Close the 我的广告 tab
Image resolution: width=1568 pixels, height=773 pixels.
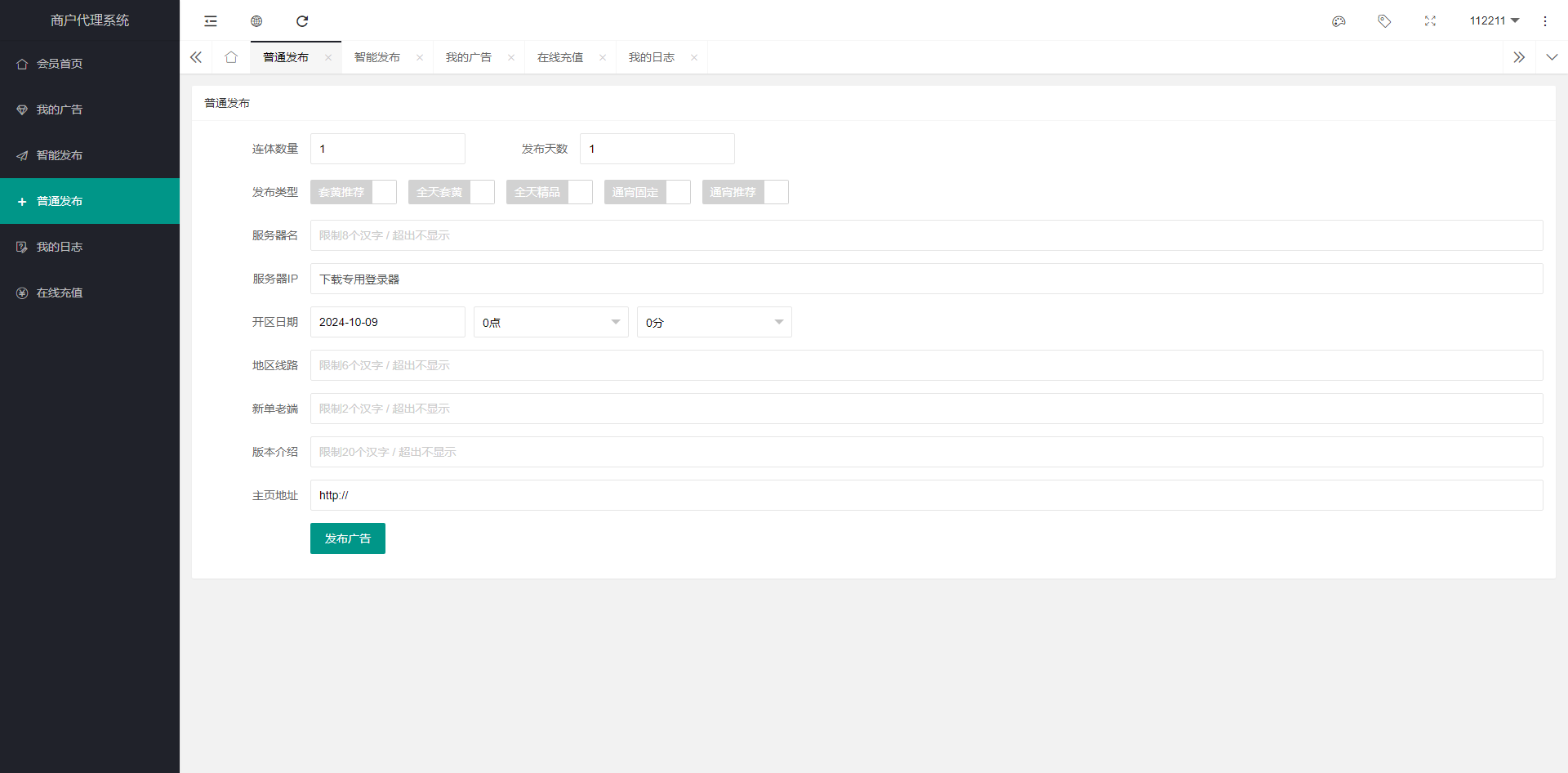(511, 57)
